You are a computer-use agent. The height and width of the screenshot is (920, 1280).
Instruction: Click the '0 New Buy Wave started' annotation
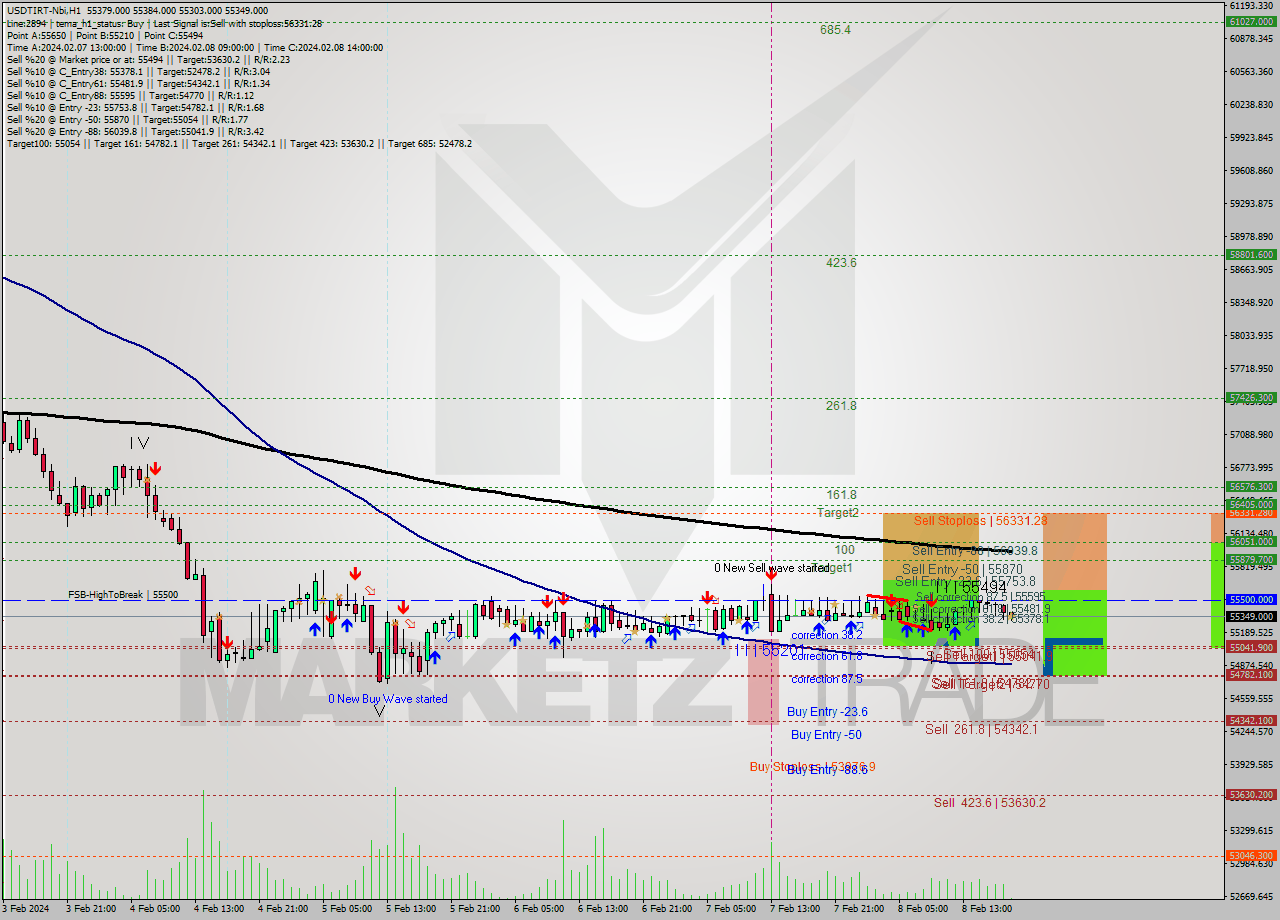click(388, 699)
